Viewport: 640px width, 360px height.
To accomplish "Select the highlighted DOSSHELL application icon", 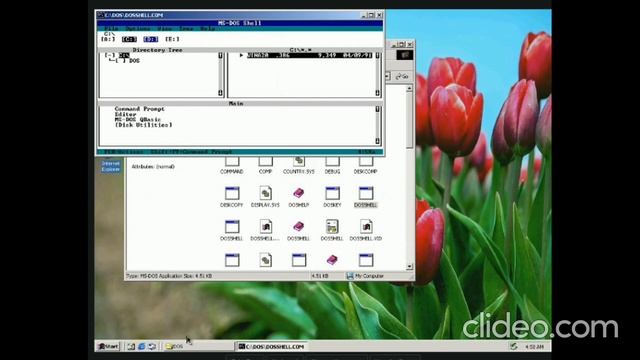I will 366,193.
